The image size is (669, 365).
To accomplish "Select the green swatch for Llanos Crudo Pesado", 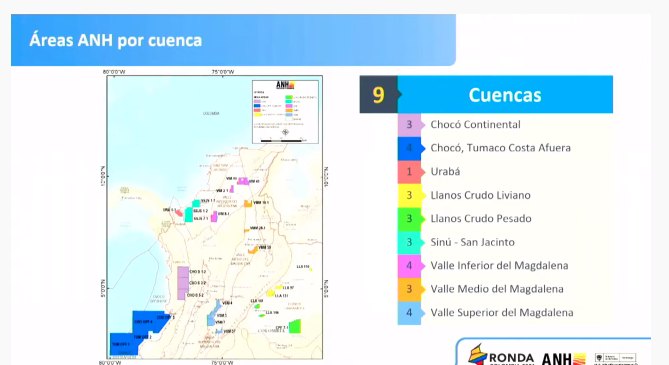I will (x=409, y=219).
